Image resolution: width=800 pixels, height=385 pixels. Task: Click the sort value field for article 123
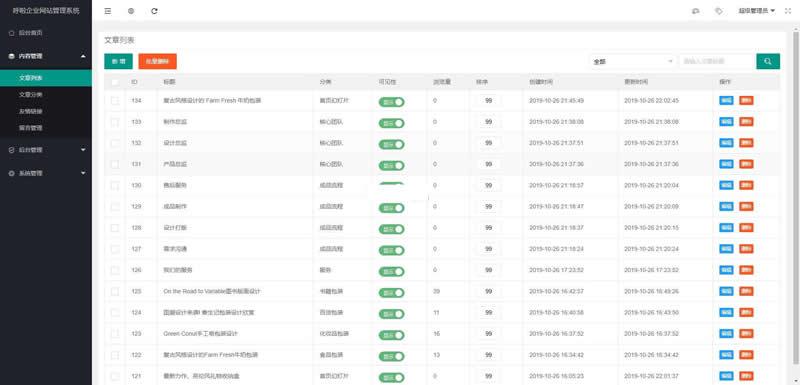(x=488, y=333)
